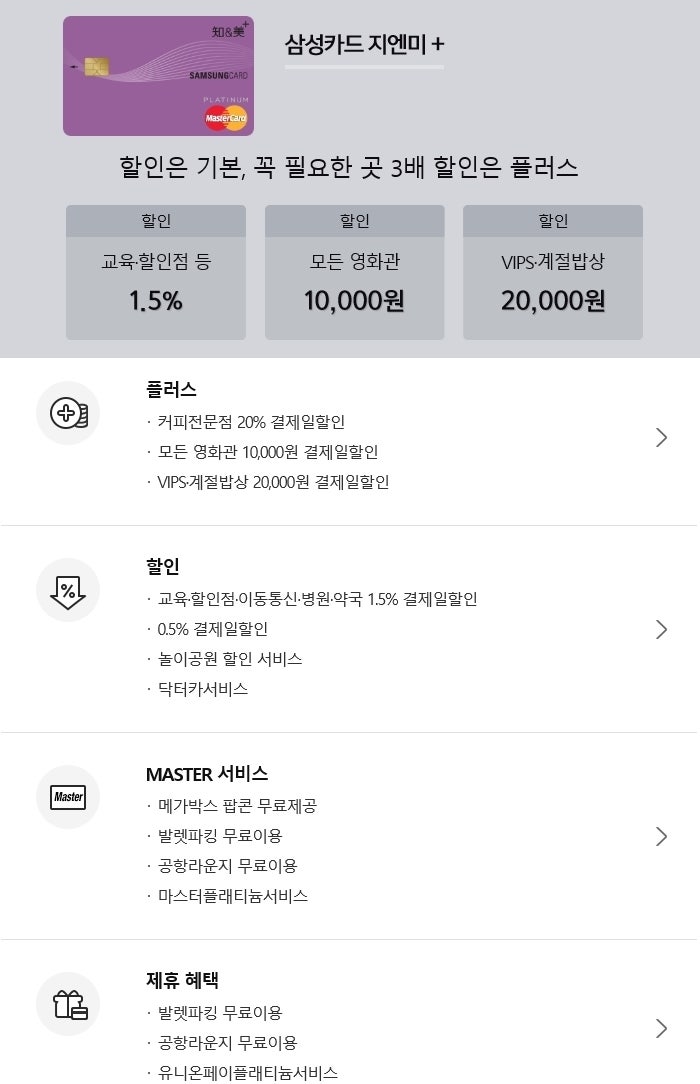Click the gold chip on the purple card

[x=96, y=66]
